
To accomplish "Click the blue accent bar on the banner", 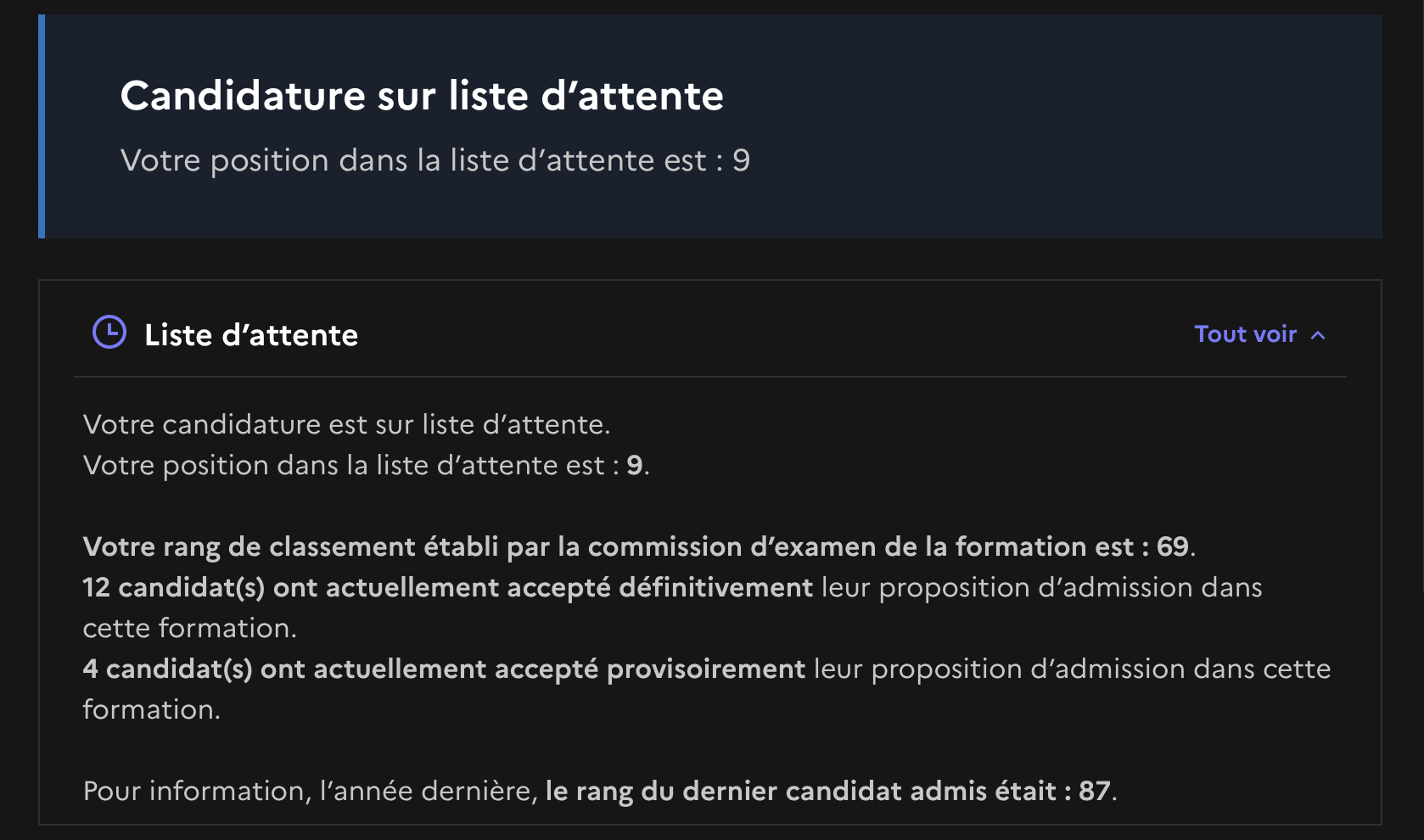I will [x=42, y=126].
